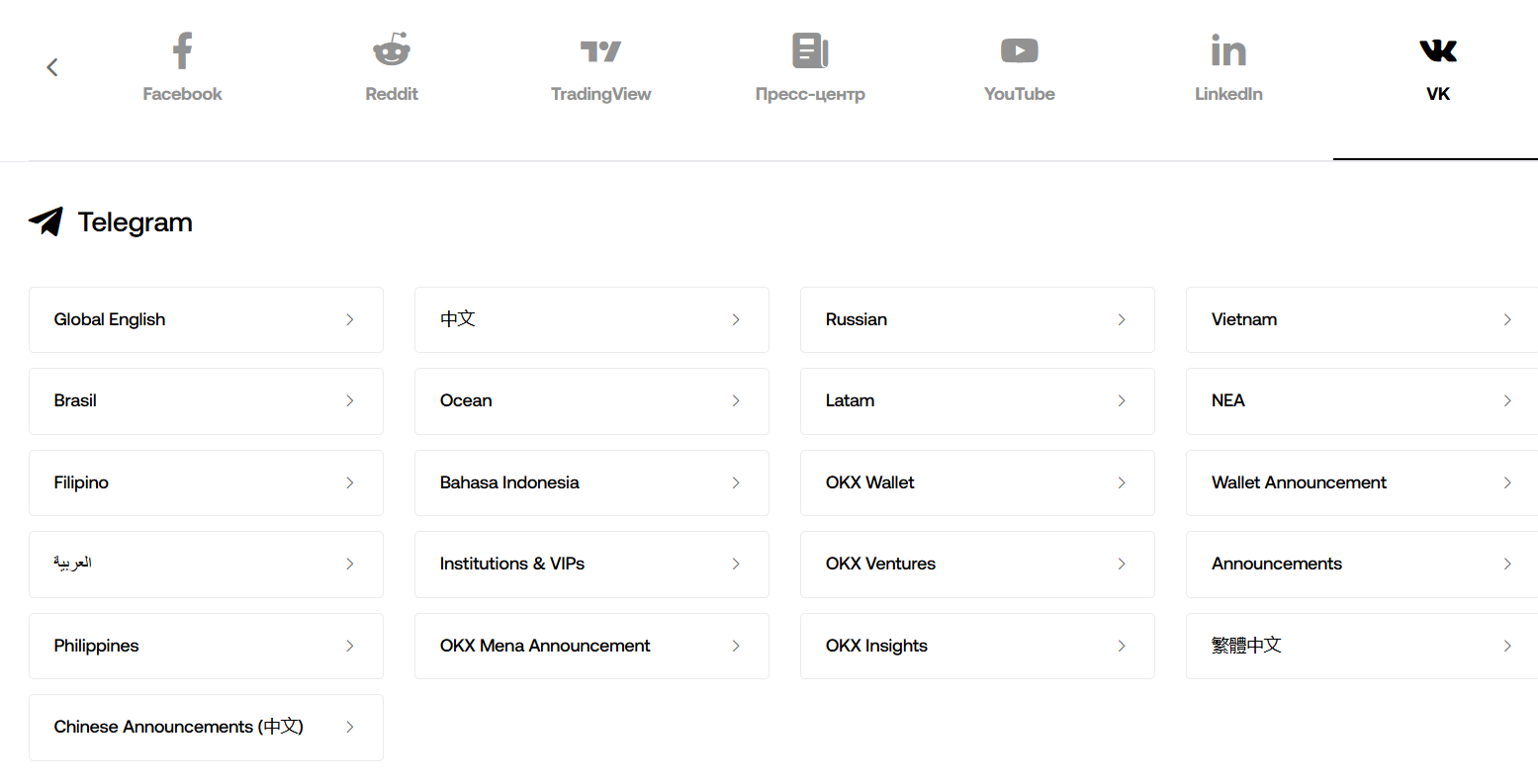Click the Telegram section heading
The image size is (1538, 784).
(x=136, y=221)
